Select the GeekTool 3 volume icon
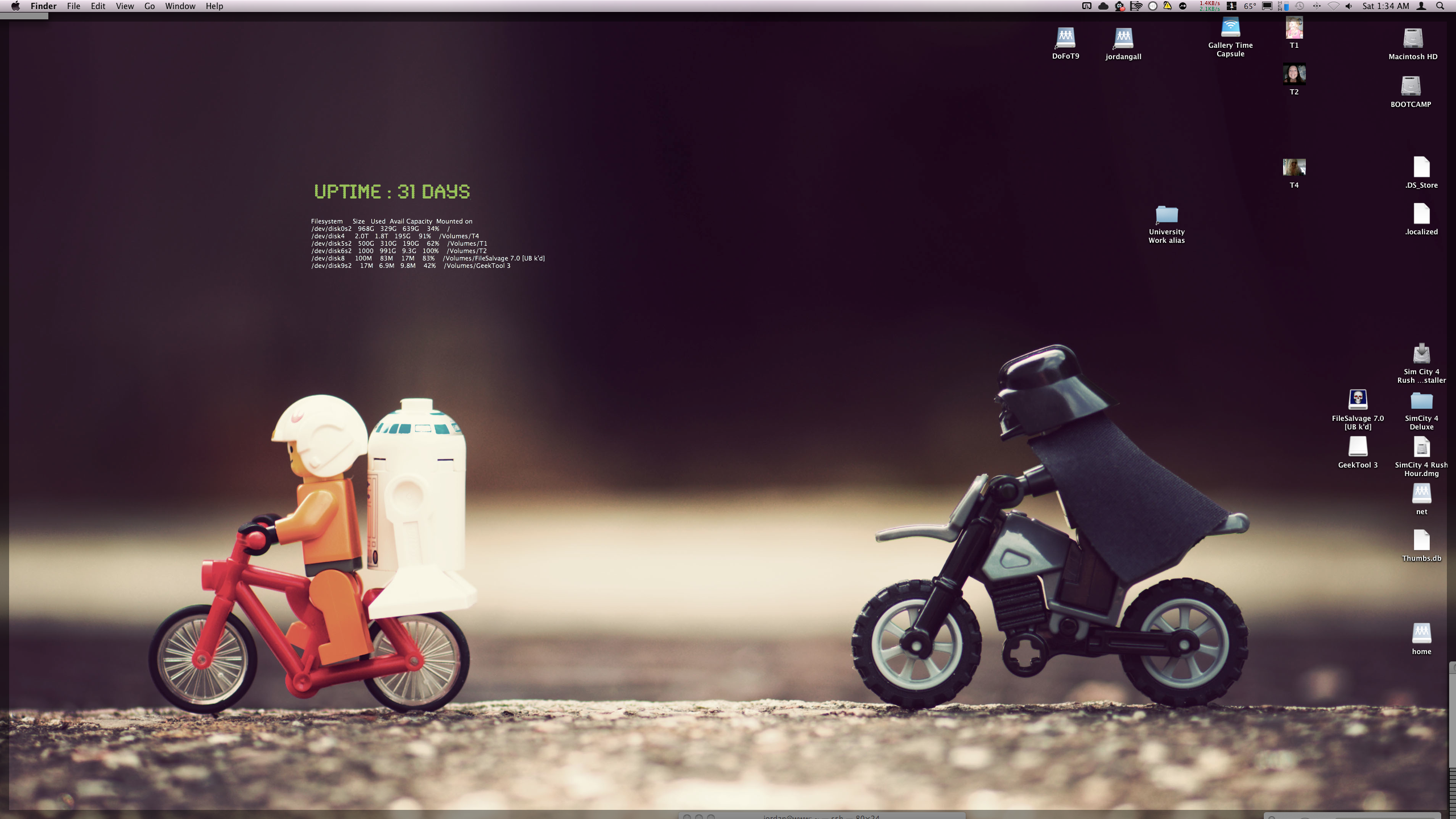This screenshot has width=1456, height=819. (x=1358, y=447)
